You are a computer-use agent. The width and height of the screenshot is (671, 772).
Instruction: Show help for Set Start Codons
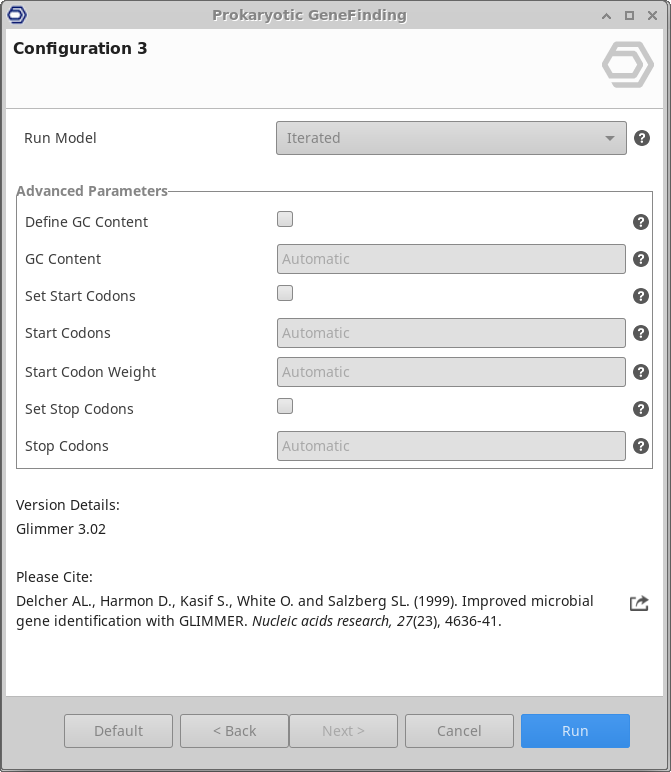pyautogui.click(x=641, y=296)
